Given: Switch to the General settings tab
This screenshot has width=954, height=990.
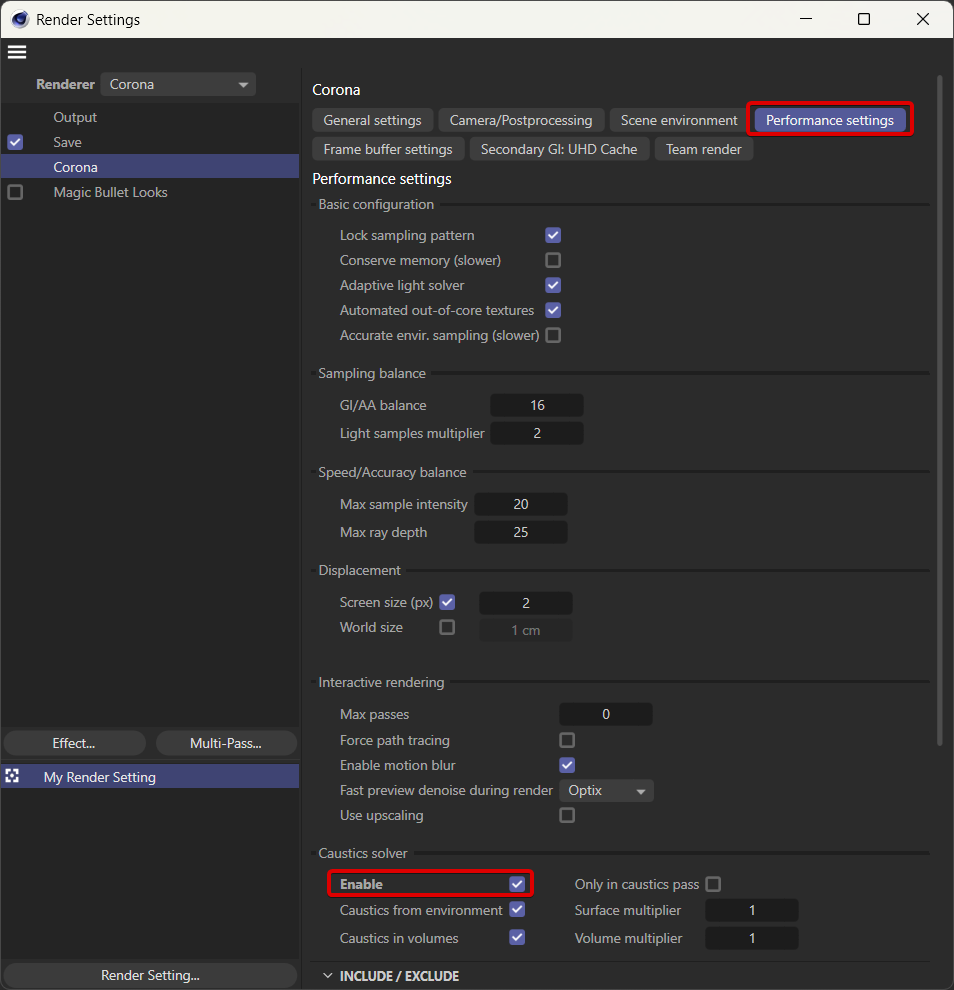Looking at the screenshot, I should click(373, 120).
